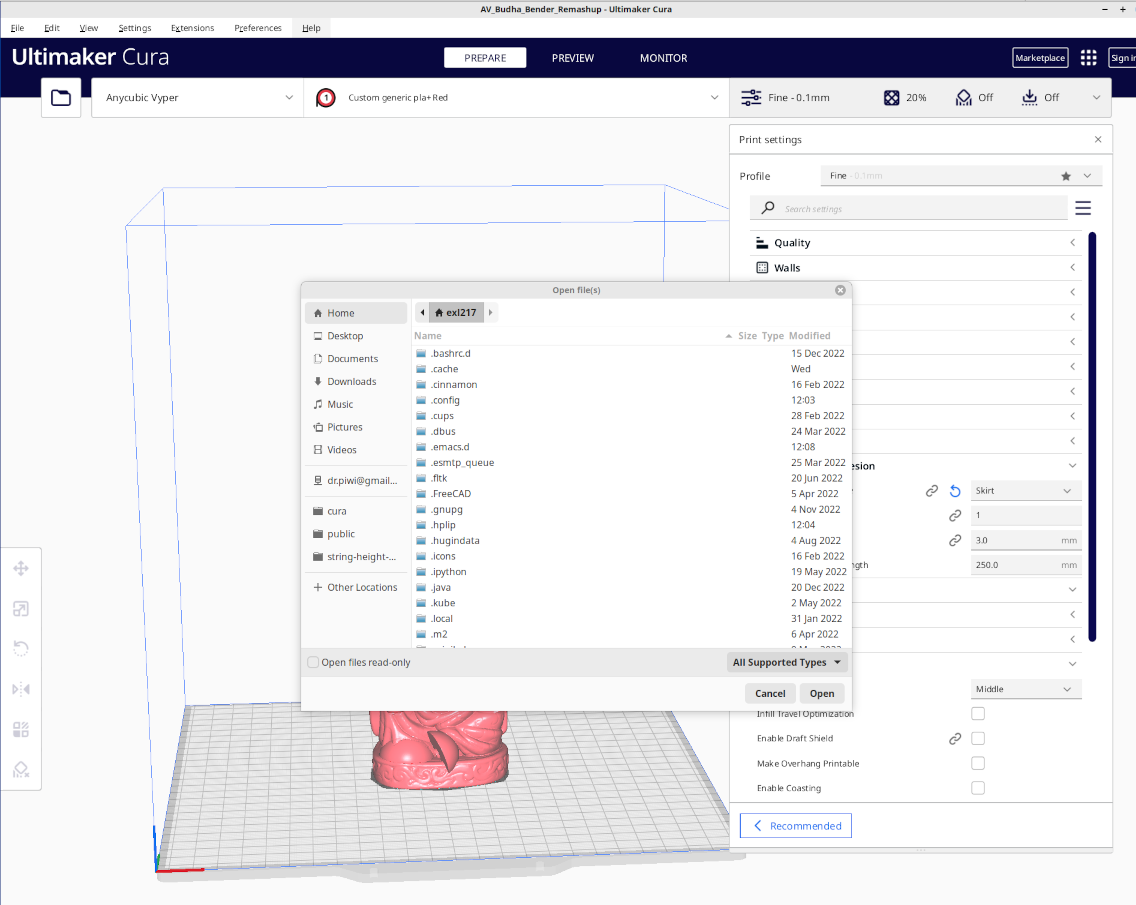Expand the Quality settings section

[x=916, y=243]
